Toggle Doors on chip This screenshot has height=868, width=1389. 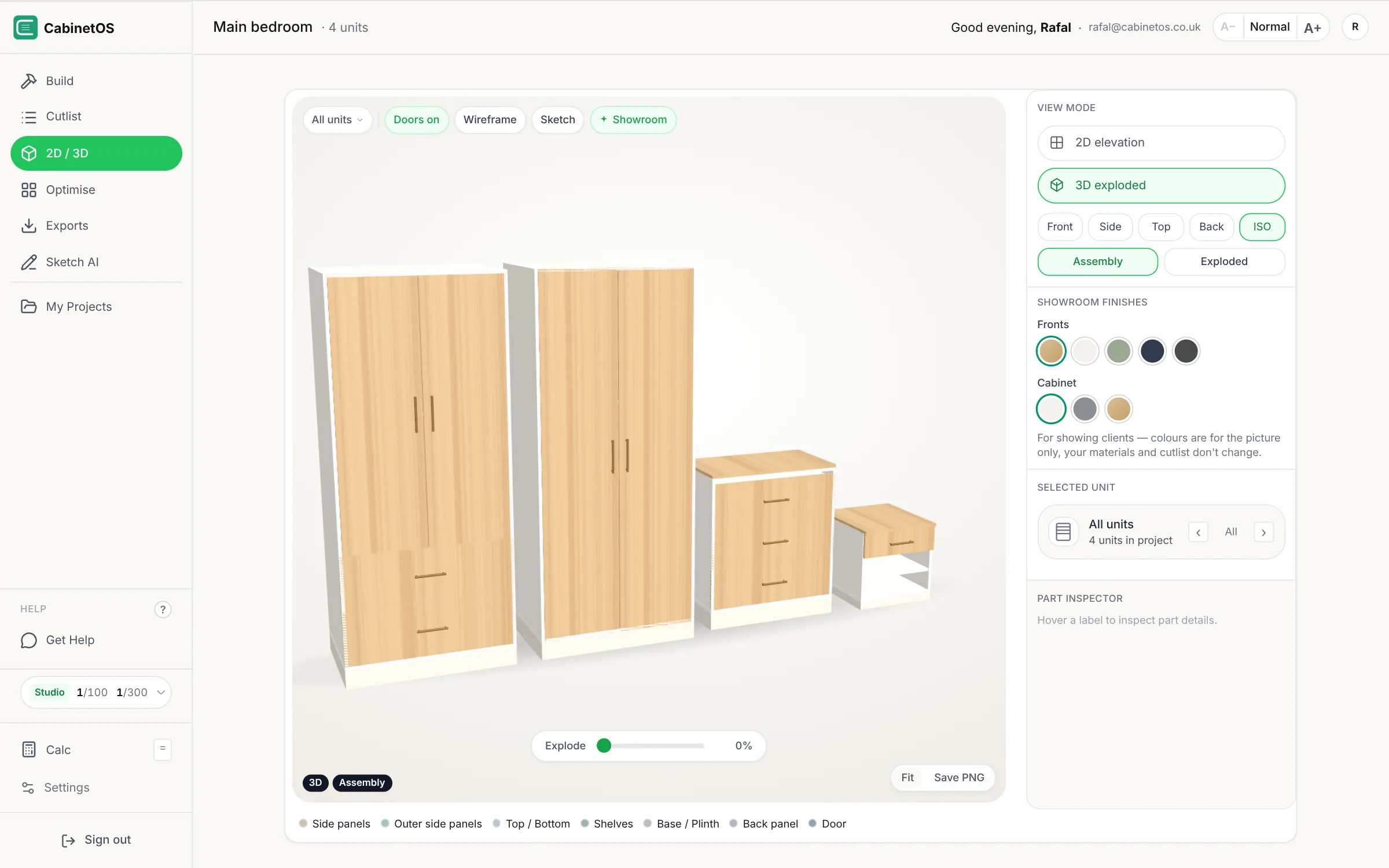point(417,120)
